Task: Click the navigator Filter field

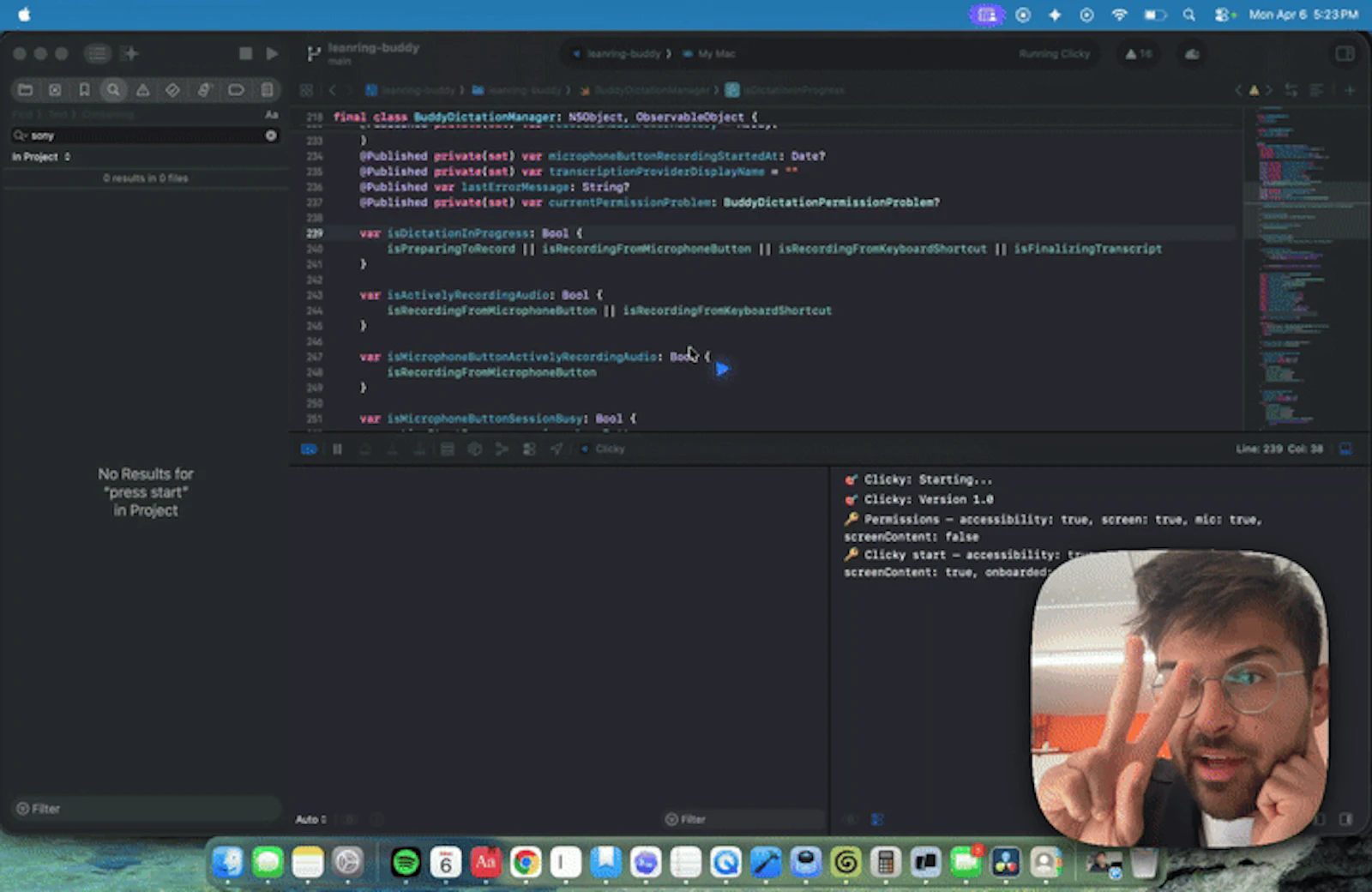Action: 146,809
